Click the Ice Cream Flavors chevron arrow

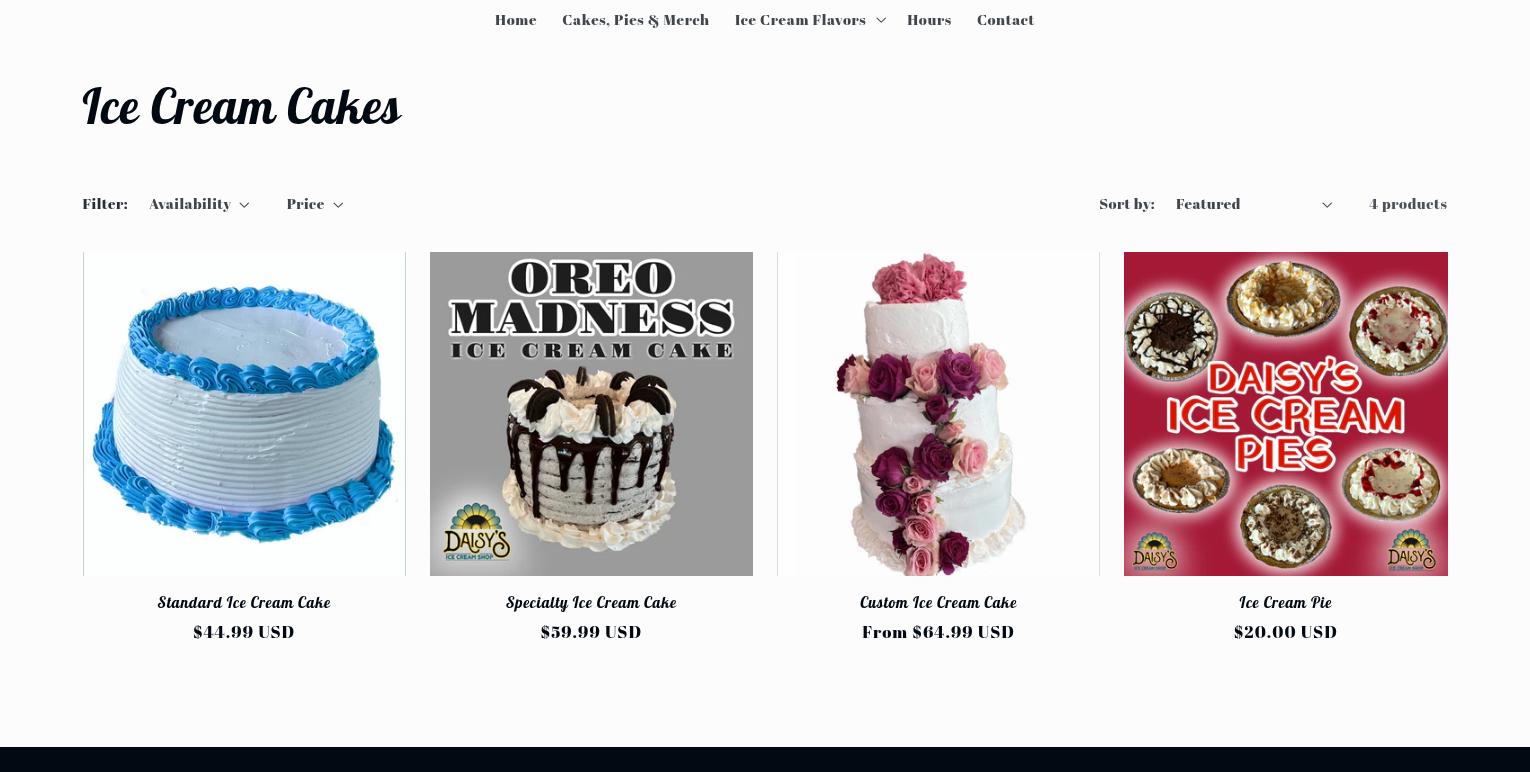tap(881, 20)
